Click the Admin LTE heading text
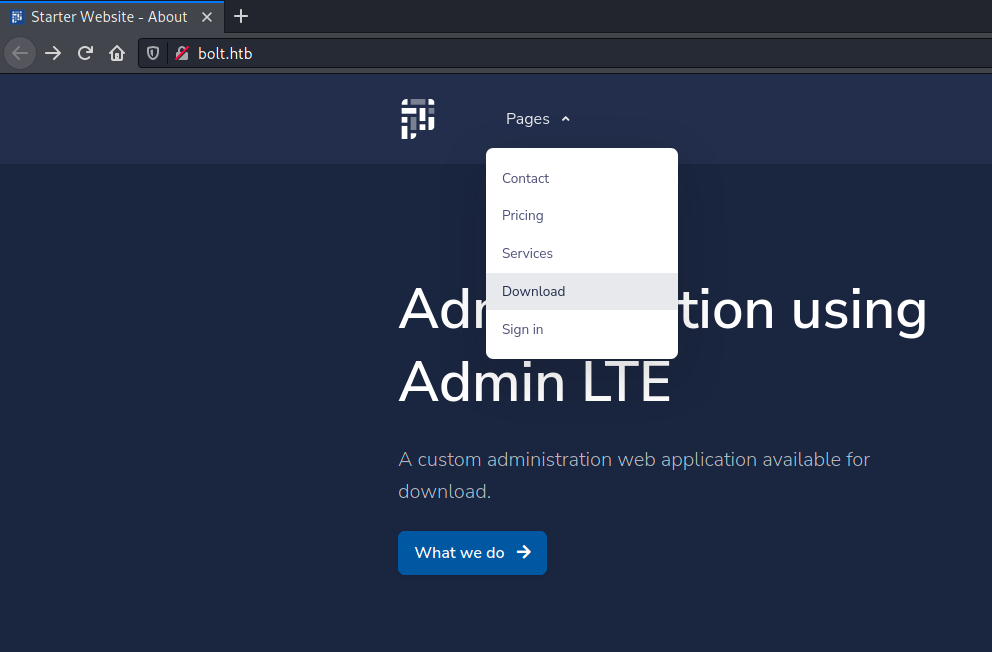The width and height of the screenshot is (992, 652). click(535, 382)
